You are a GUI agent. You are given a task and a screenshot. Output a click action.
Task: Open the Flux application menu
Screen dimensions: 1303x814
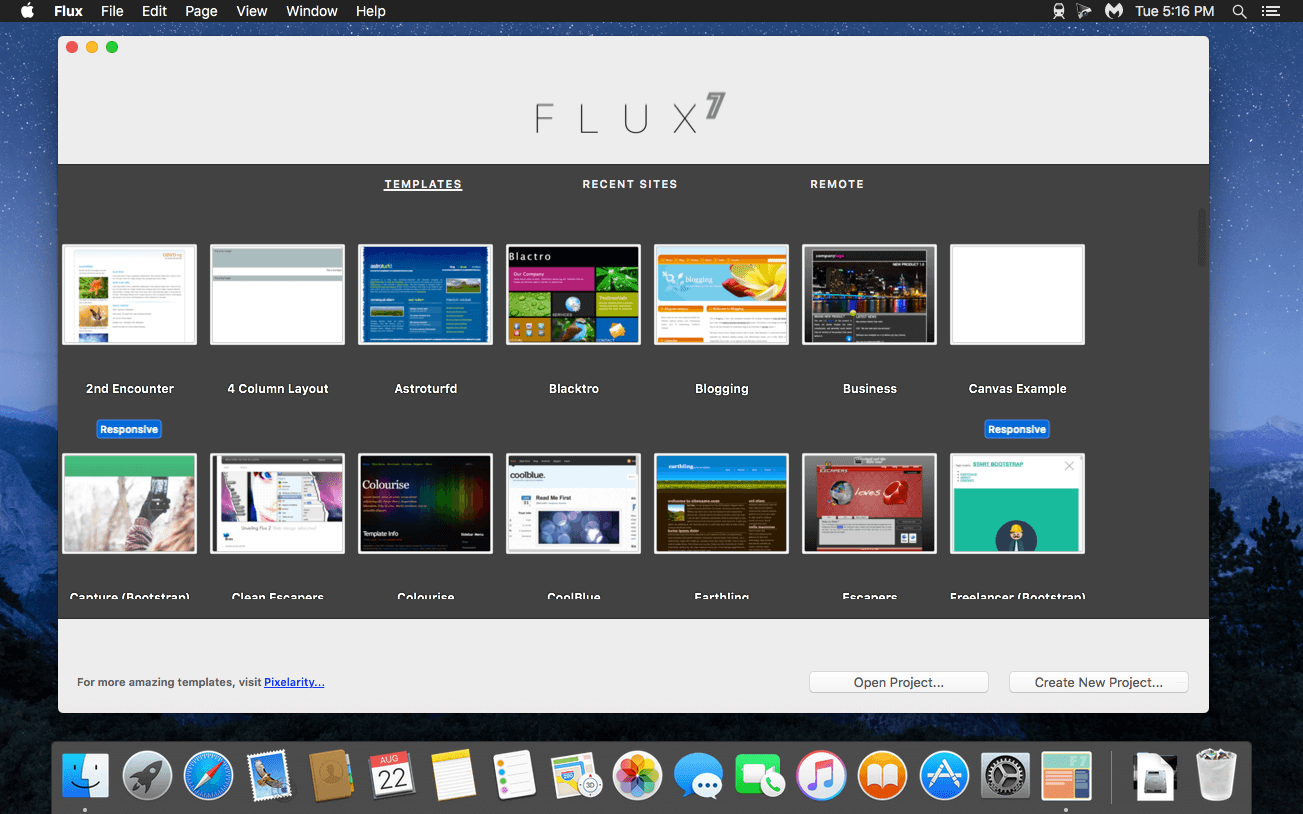coord(68,11)
